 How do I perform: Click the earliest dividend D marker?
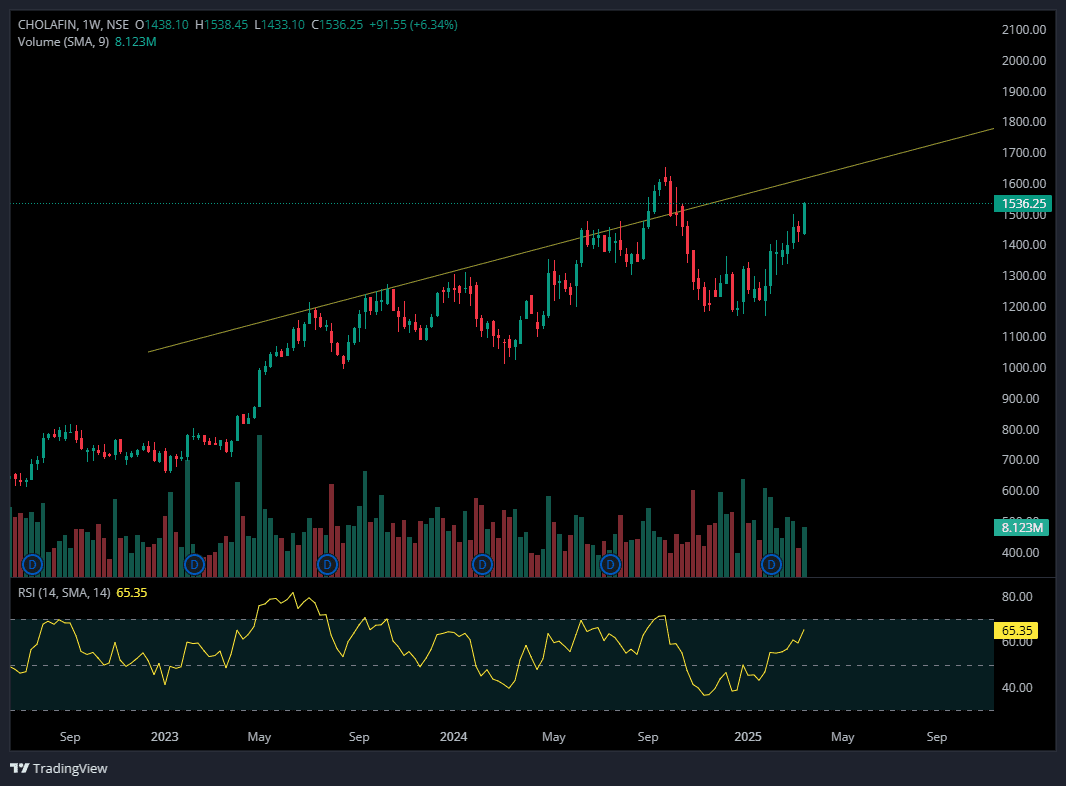[33, 564]
